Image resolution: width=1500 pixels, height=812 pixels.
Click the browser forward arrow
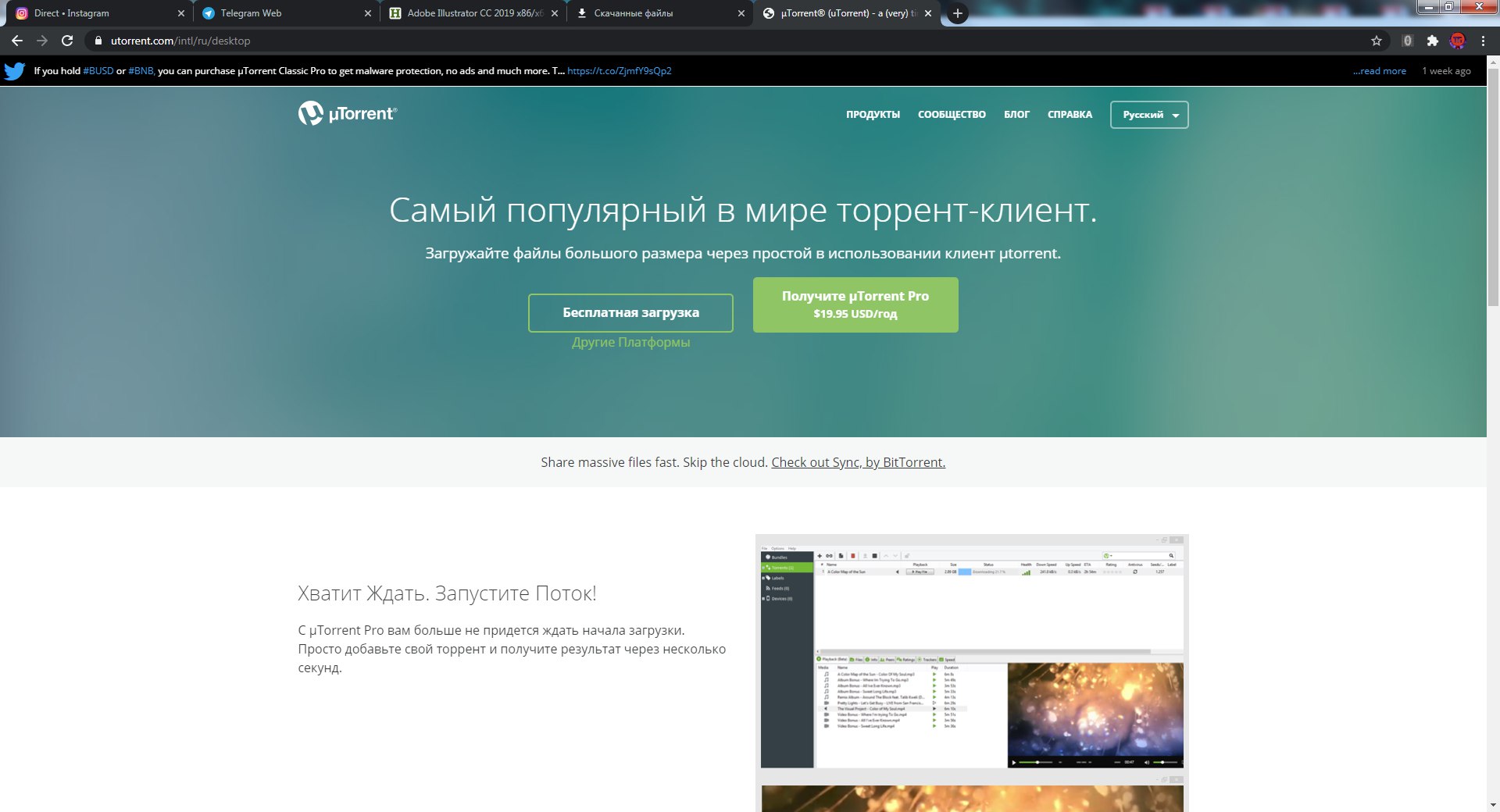pyautogui.click(x=42, y=41)
